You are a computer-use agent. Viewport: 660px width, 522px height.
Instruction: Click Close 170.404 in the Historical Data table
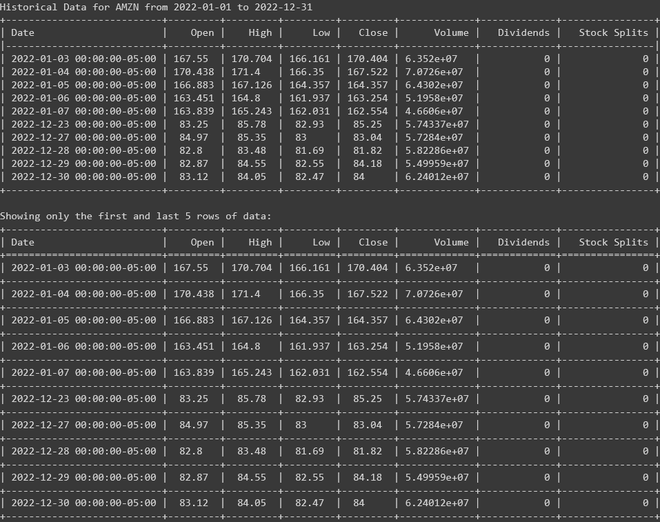point(367,59)
